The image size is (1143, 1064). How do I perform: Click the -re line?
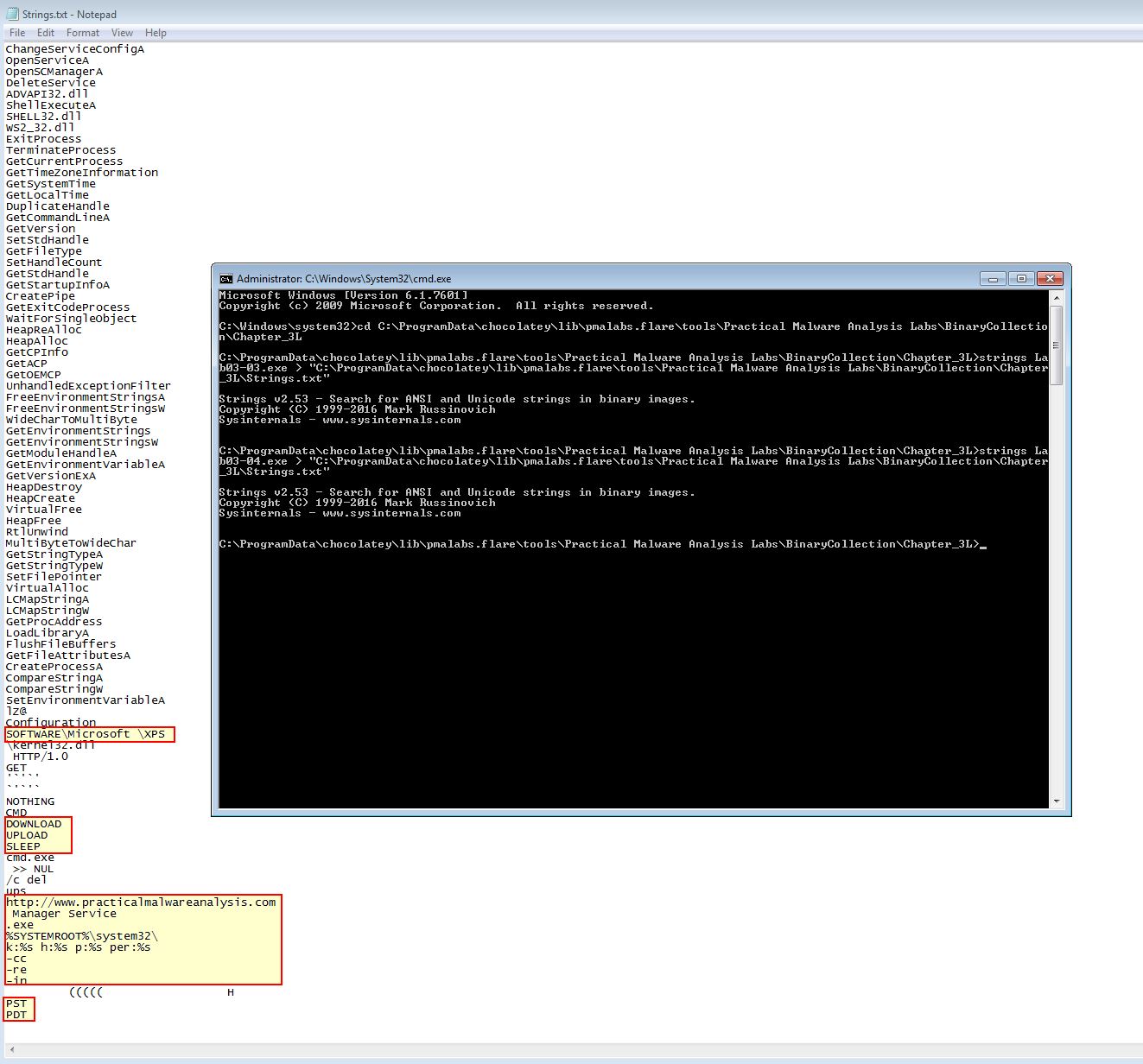pos(16,970)
